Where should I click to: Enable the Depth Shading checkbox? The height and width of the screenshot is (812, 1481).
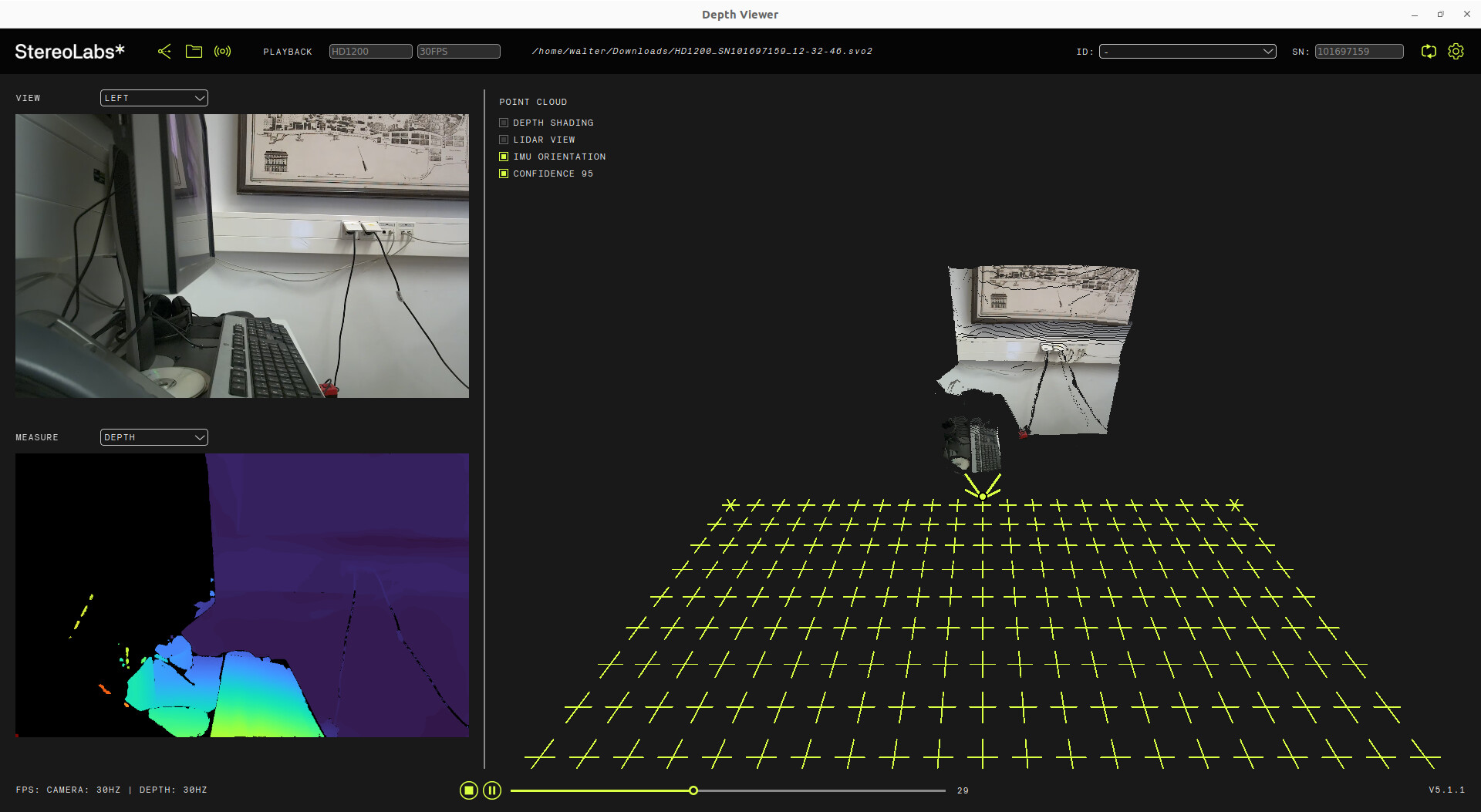point(504,123)
